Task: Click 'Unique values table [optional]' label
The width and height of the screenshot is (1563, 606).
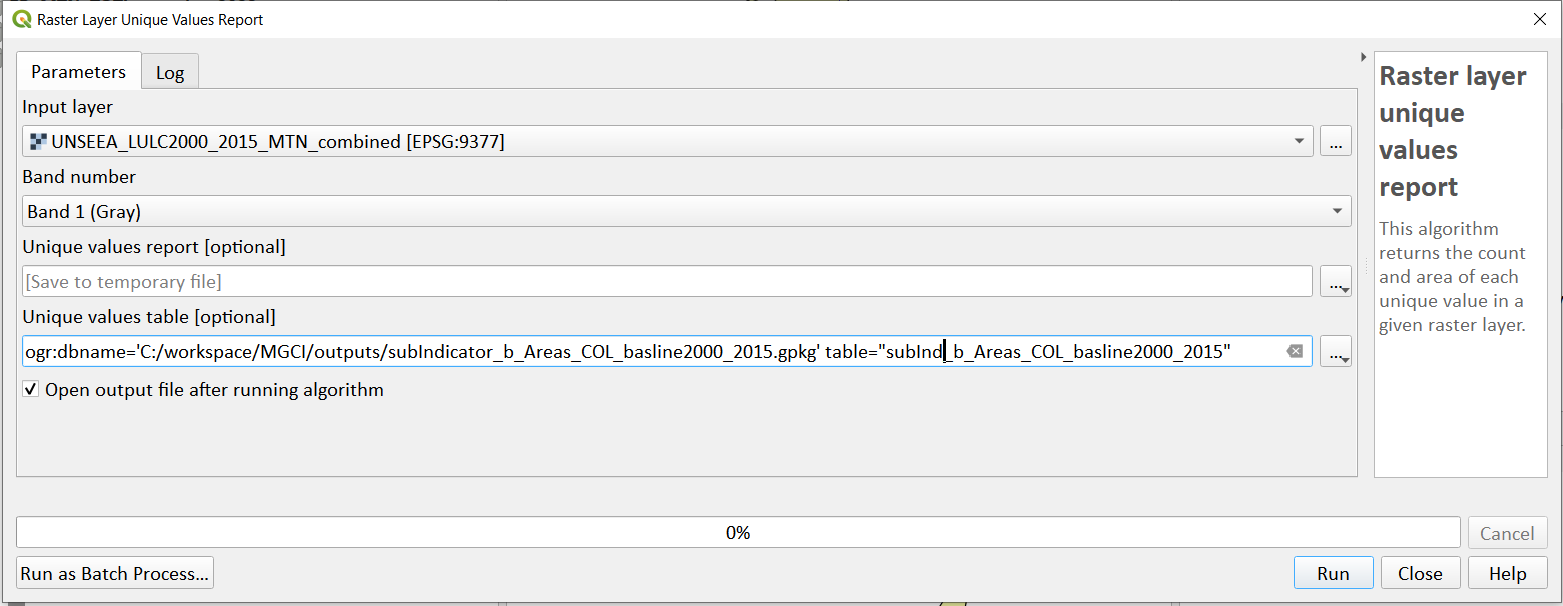Action: tap(149, 317)
